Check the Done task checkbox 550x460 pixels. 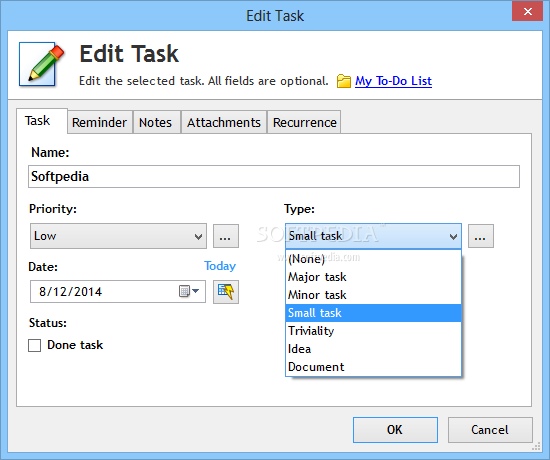(x=34, y=345)
